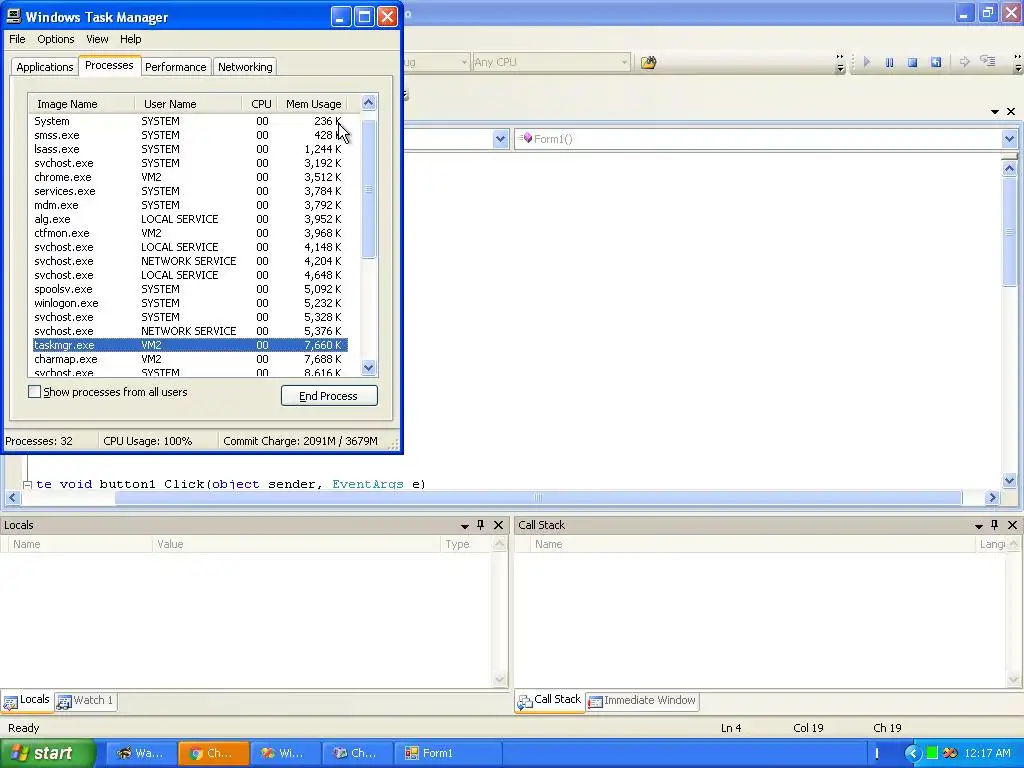Select the Call Stack tab
The height and width of the screenshot is (768, 1024).
[550, 700]
